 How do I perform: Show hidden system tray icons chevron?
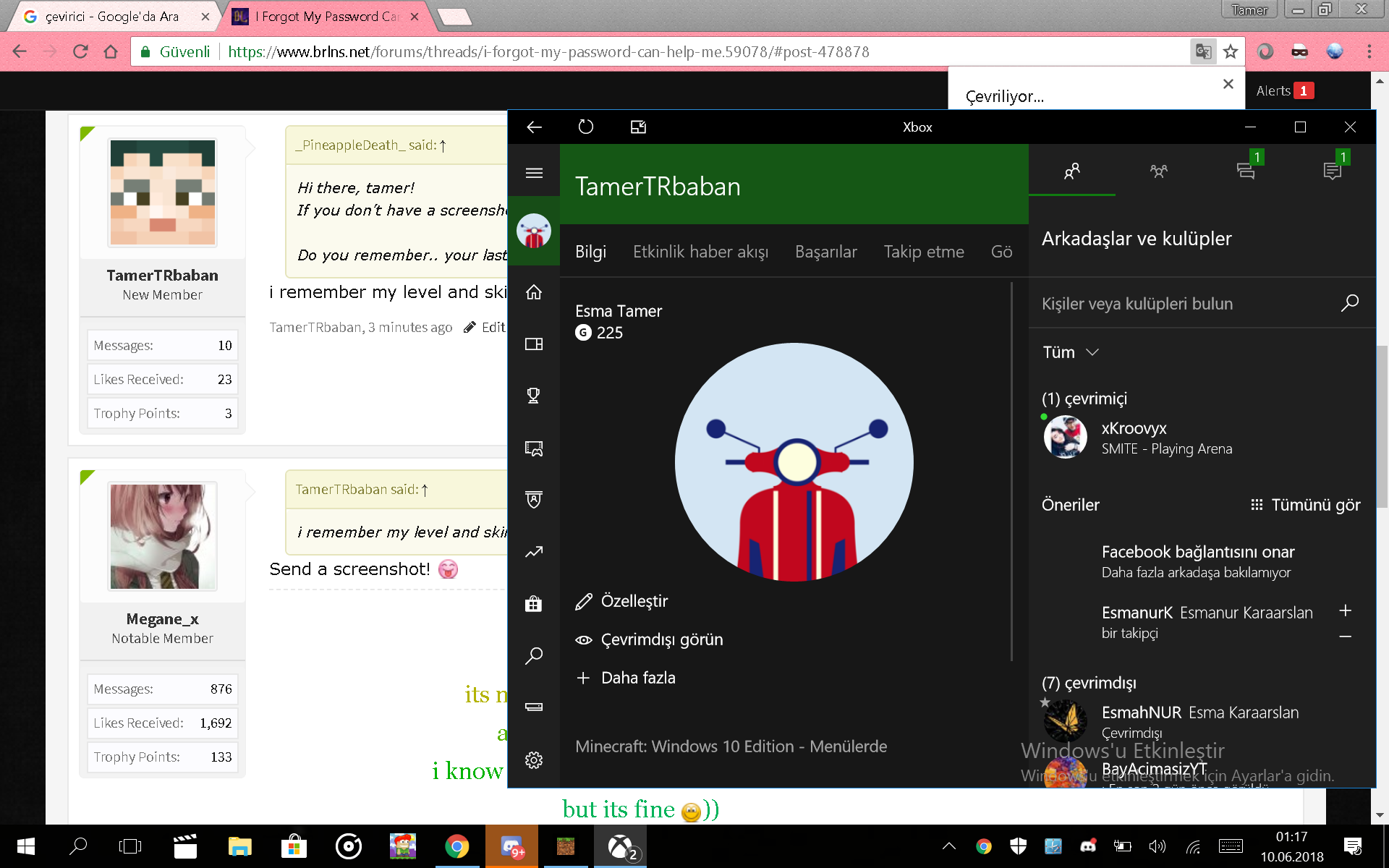point(949,846)
